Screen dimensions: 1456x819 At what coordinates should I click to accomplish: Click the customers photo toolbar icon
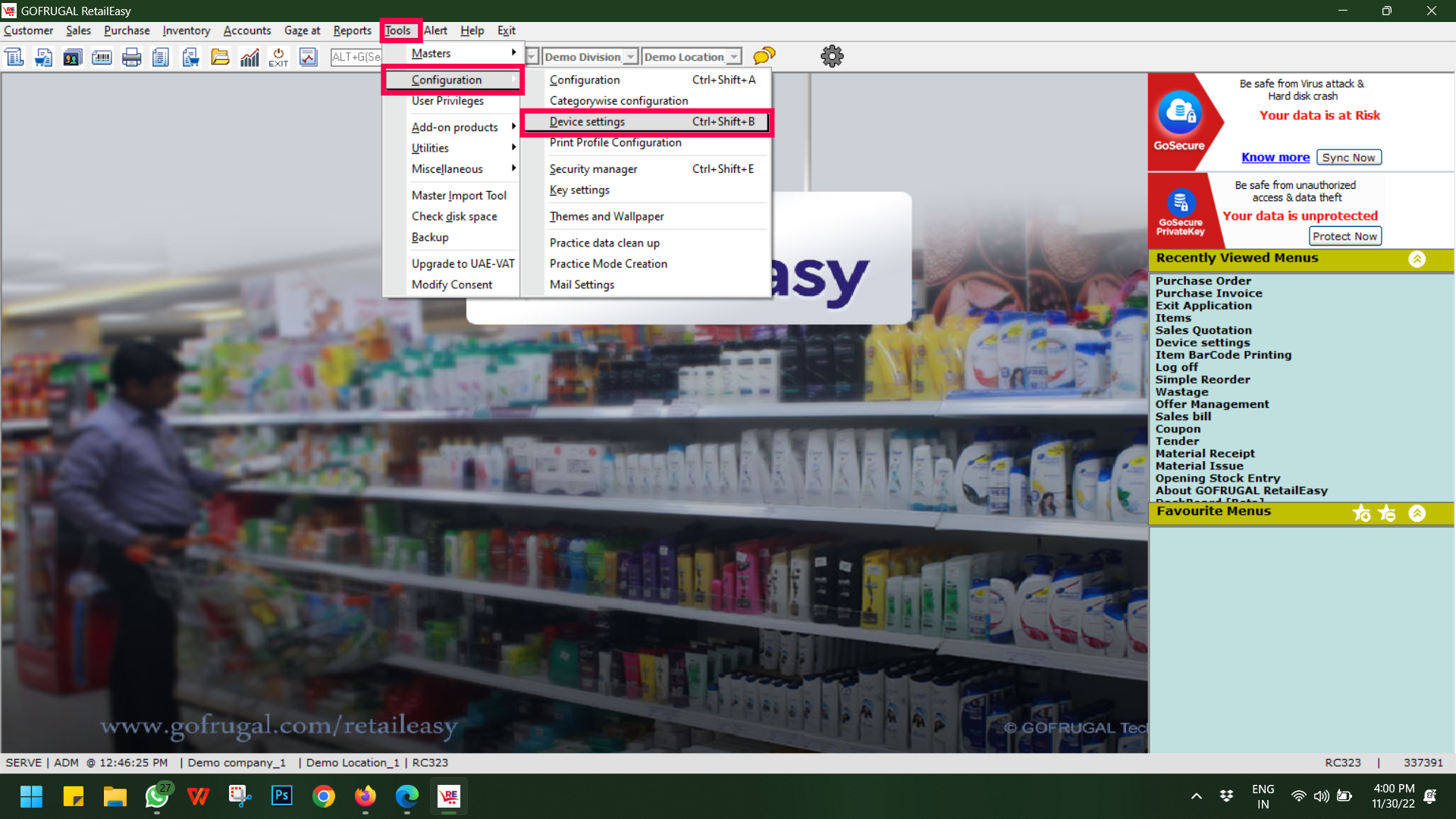click(73, 57)
